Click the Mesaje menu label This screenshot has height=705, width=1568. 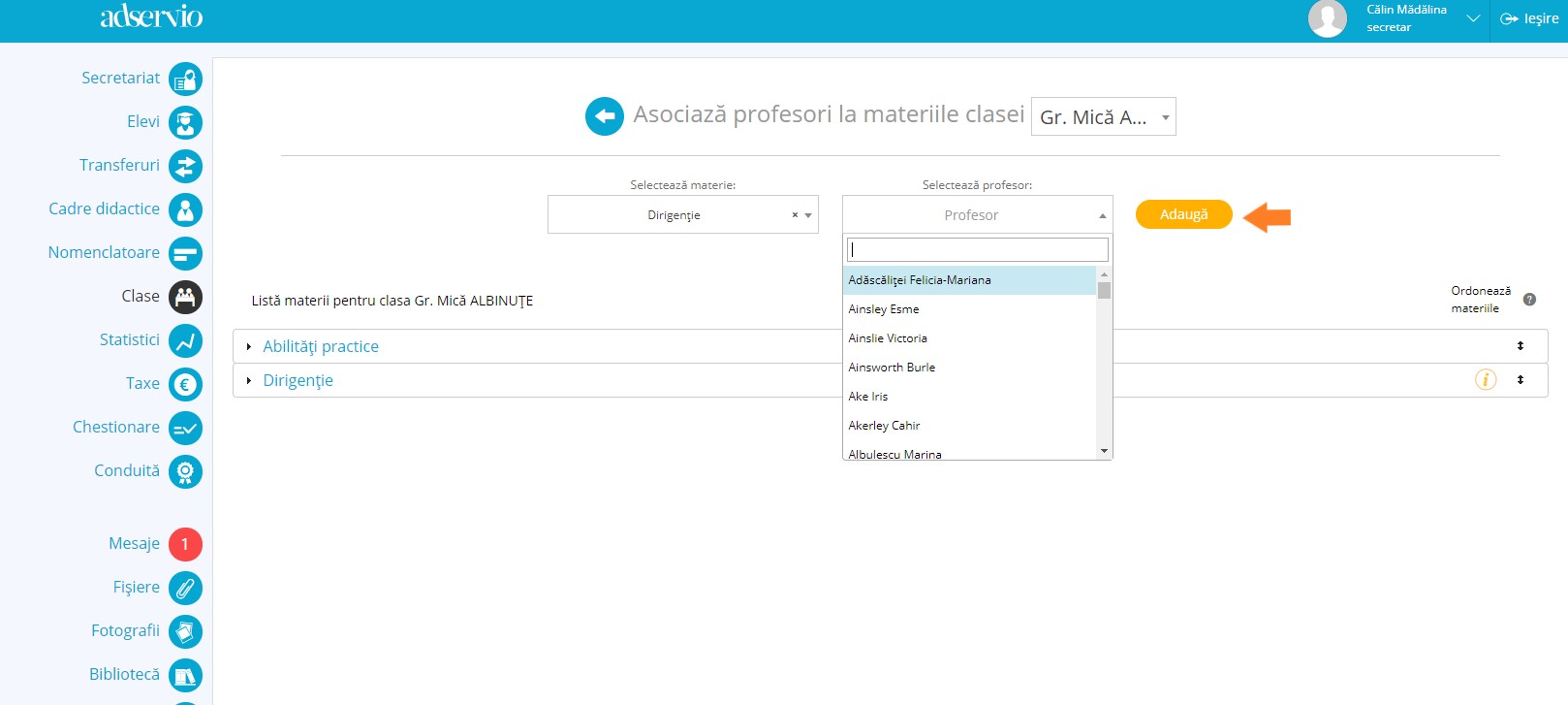click(134, 543)
